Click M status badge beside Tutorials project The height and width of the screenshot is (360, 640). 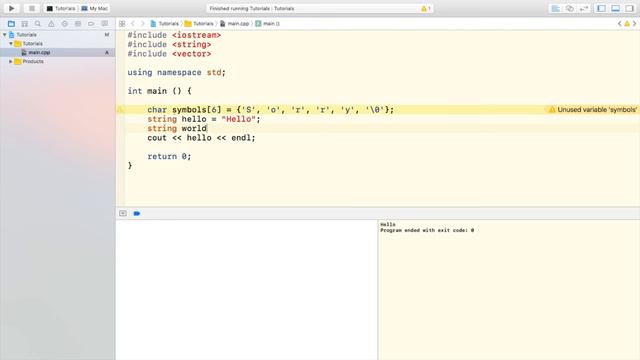coord(107,35)
